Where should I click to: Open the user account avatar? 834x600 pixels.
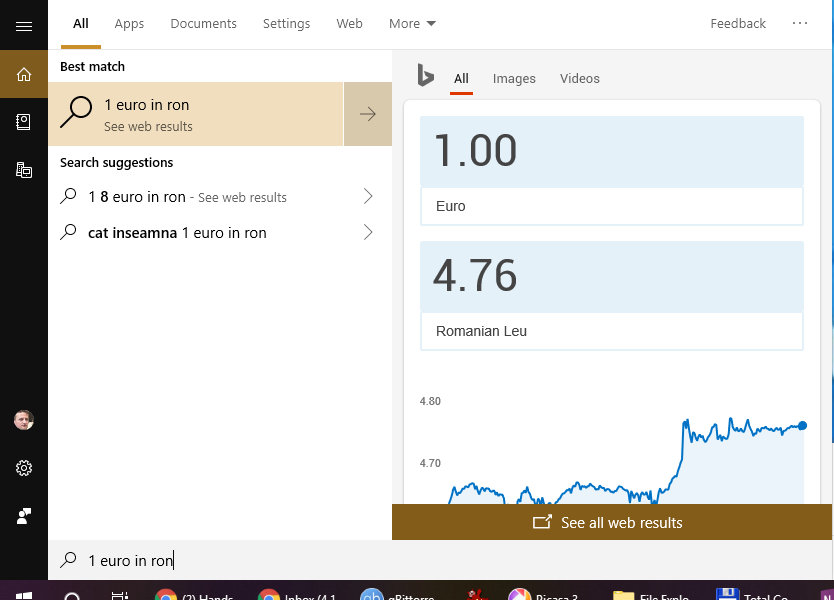click(x=23, y=420)
